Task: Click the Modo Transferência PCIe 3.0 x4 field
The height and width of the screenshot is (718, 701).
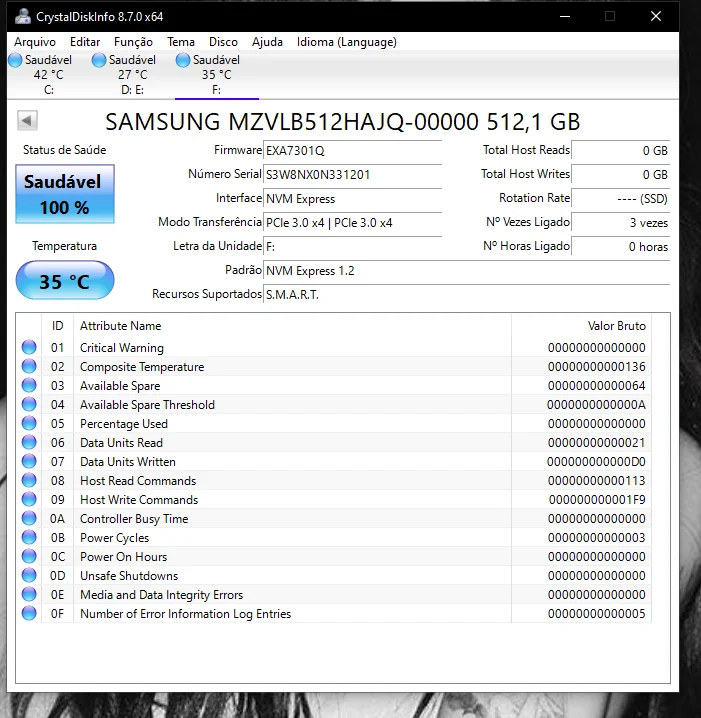Action: coord(353,223)
